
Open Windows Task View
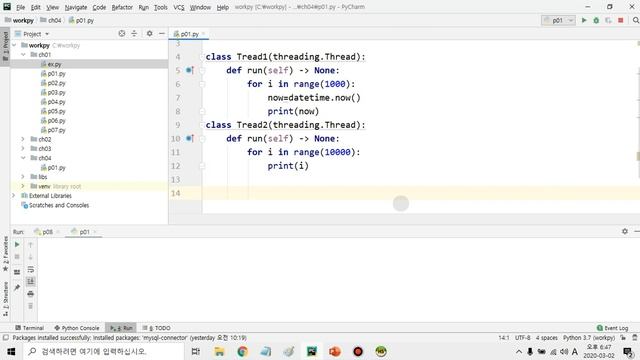click(196, 351)
